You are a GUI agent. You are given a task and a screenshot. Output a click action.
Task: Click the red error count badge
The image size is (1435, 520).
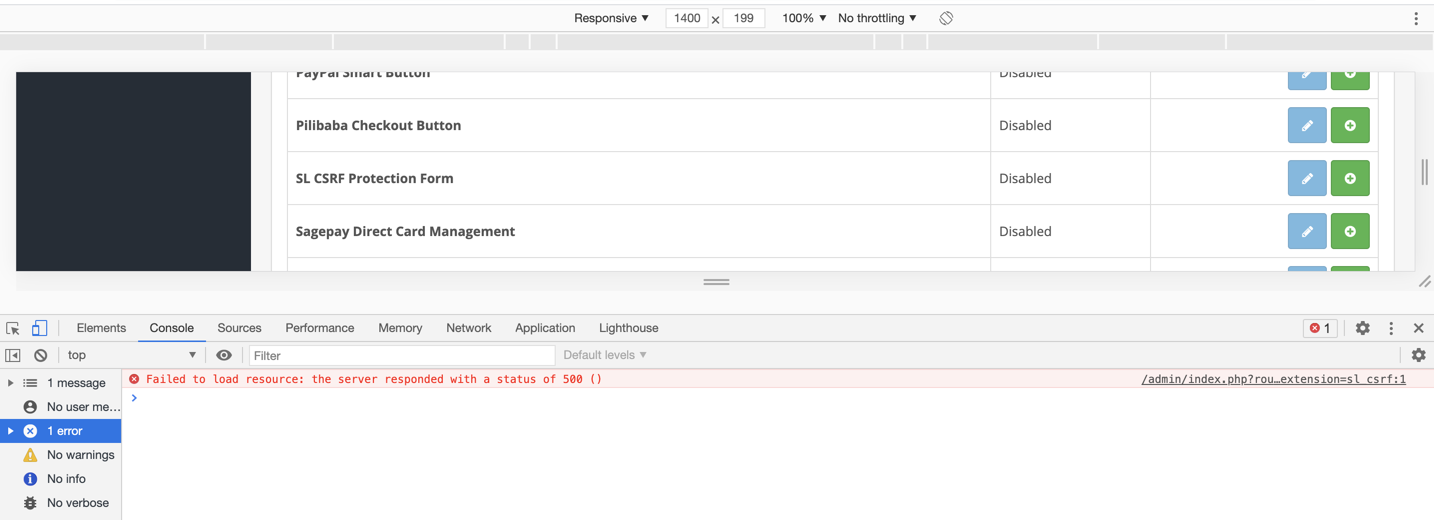click(1320, 328)
